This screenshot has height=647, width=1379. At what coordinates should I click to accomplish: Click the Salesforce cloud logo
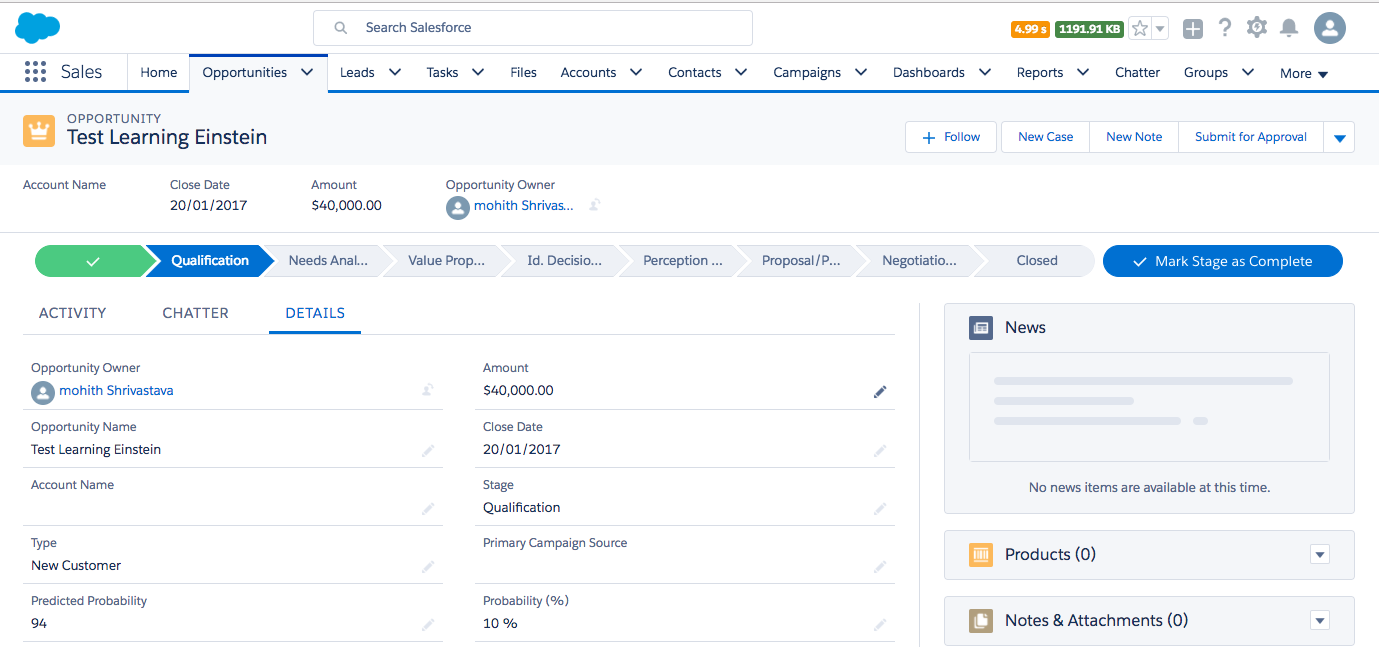(38, 28)
